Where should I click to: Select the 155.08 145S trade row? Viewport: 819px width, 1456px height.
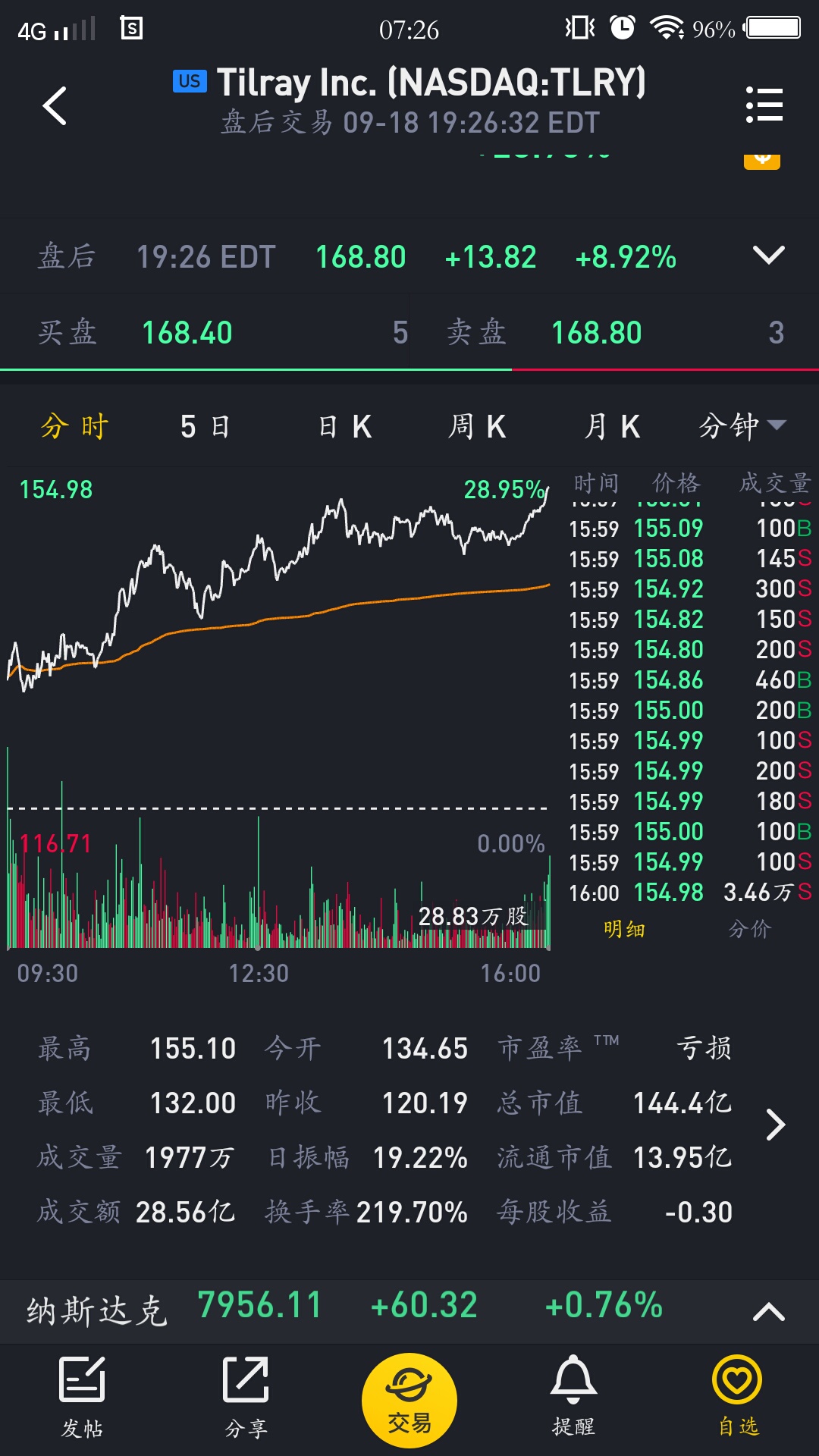(690, 559)
